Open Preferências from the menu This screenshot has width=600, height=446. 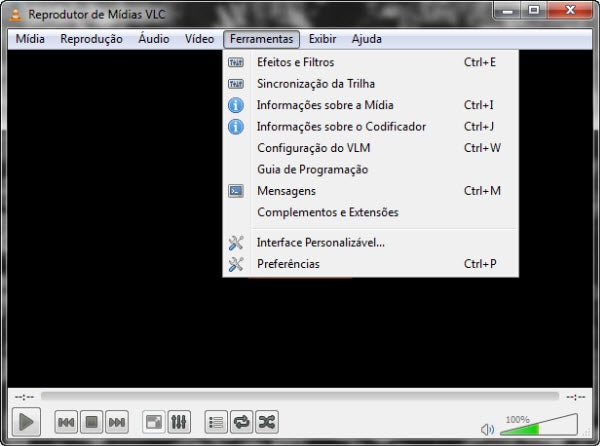288,264
